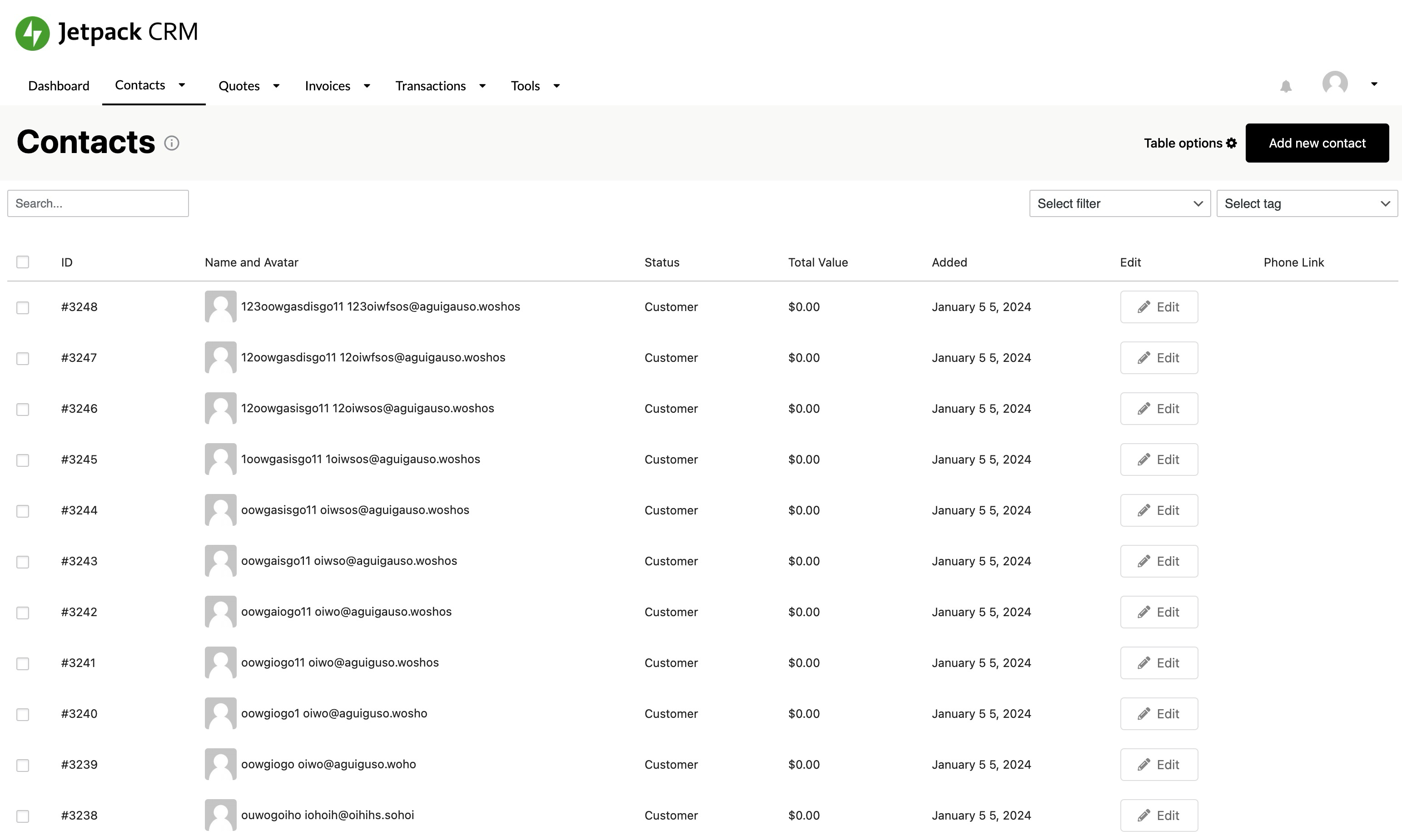1402x840 pixels.
Task: Click the user avatar in top right
Action: 1336,83
